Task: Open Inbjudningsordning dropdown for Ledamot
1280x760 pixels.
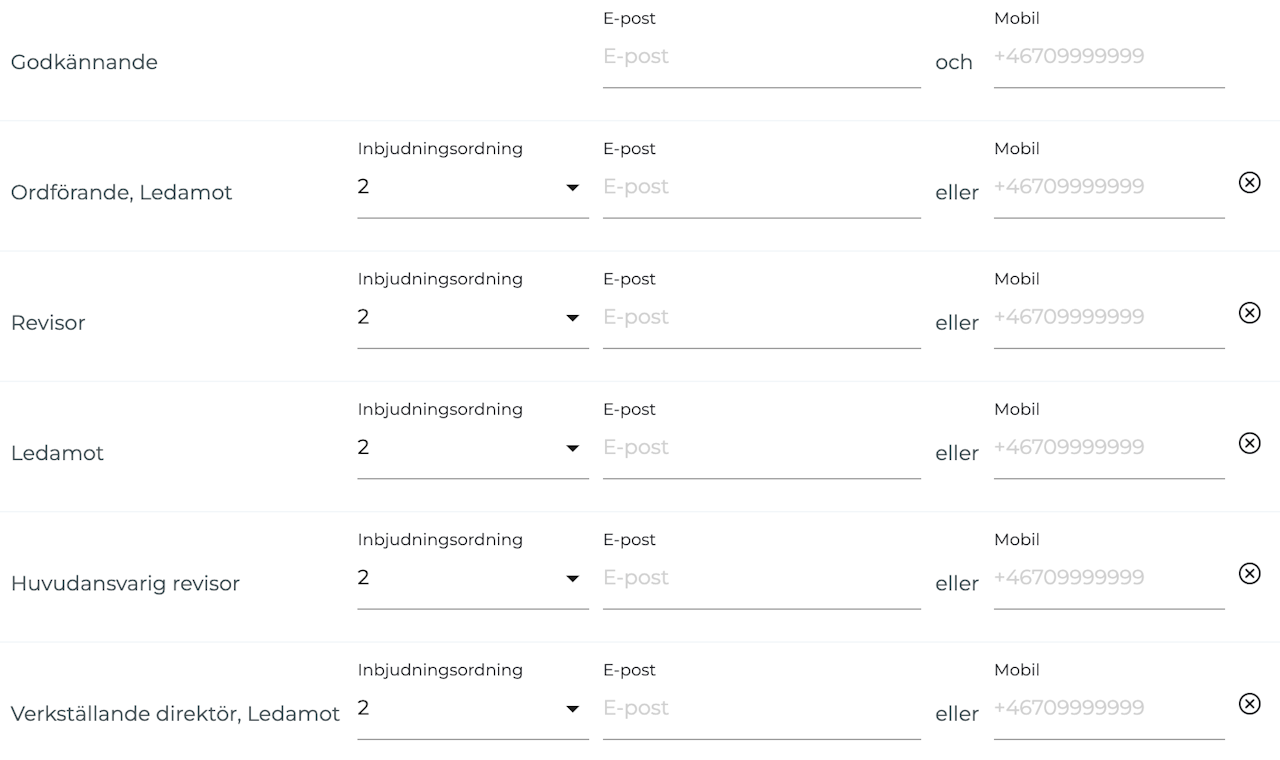Action: (472, 448)
